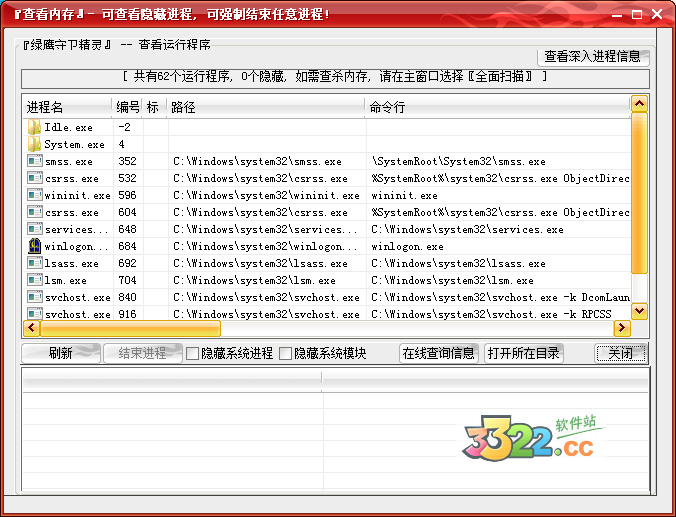
Task: Click the svchost.exe PID 916 icon
Action: (34, 313)
